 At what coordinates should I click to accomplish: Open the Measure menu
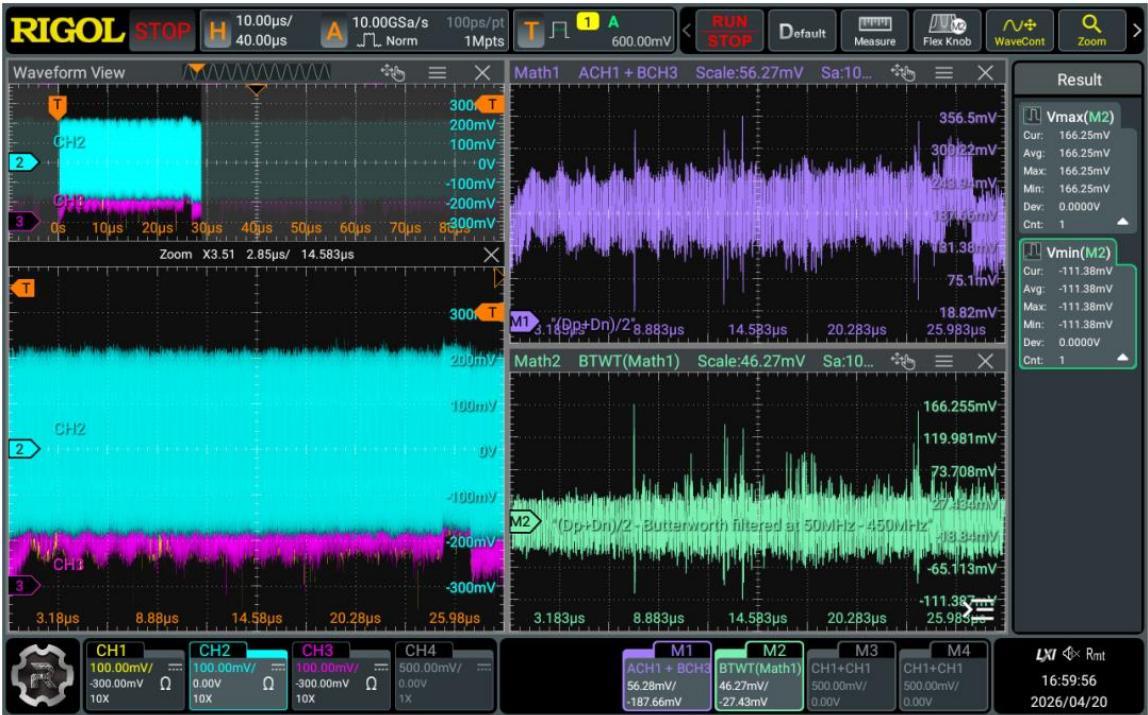pyautogui.click(x=874, y=31)
